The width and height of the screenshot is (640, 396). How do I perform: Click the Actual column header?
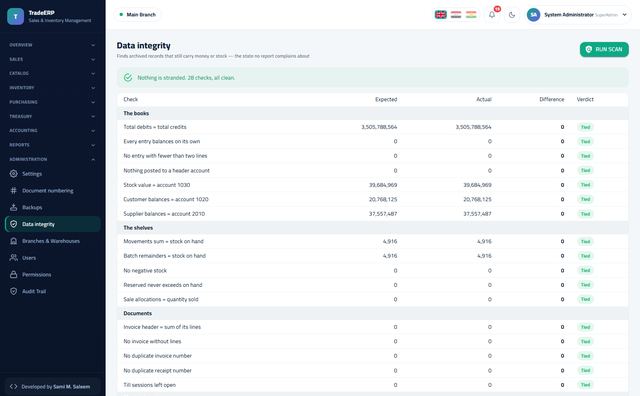484,99
